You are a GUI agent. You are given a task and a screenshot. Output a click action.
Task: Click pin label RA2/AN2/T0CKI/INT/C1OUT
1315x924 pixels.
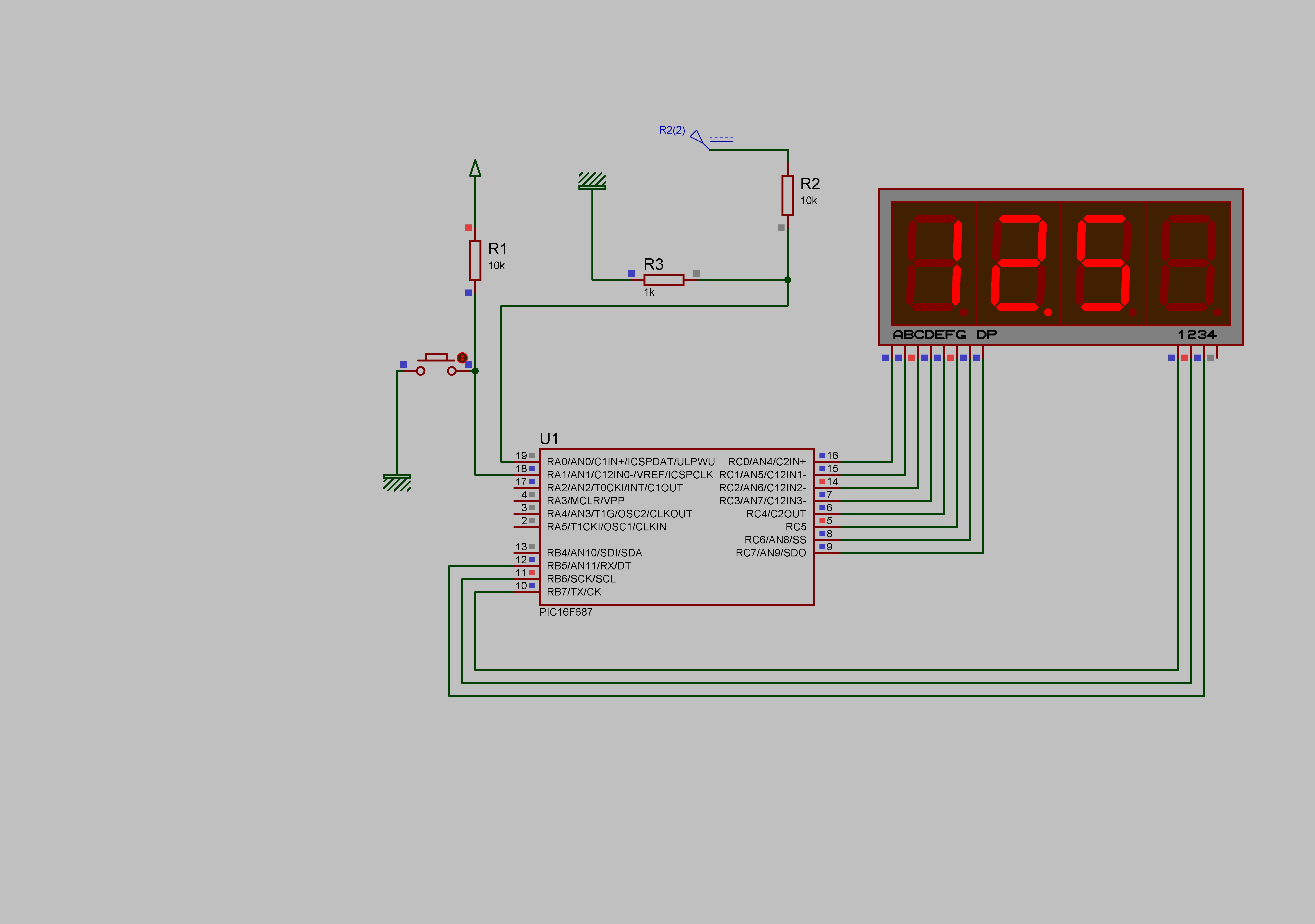[615, 488]
